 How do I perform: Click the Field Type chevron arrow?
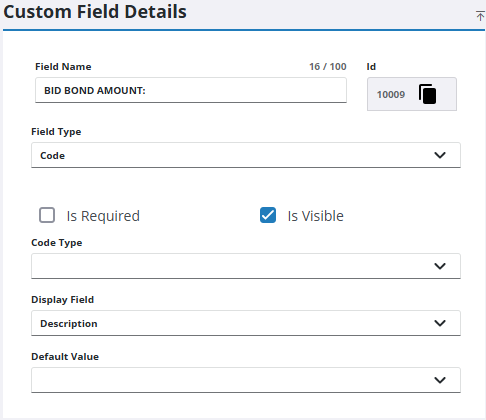click(440, 155)
